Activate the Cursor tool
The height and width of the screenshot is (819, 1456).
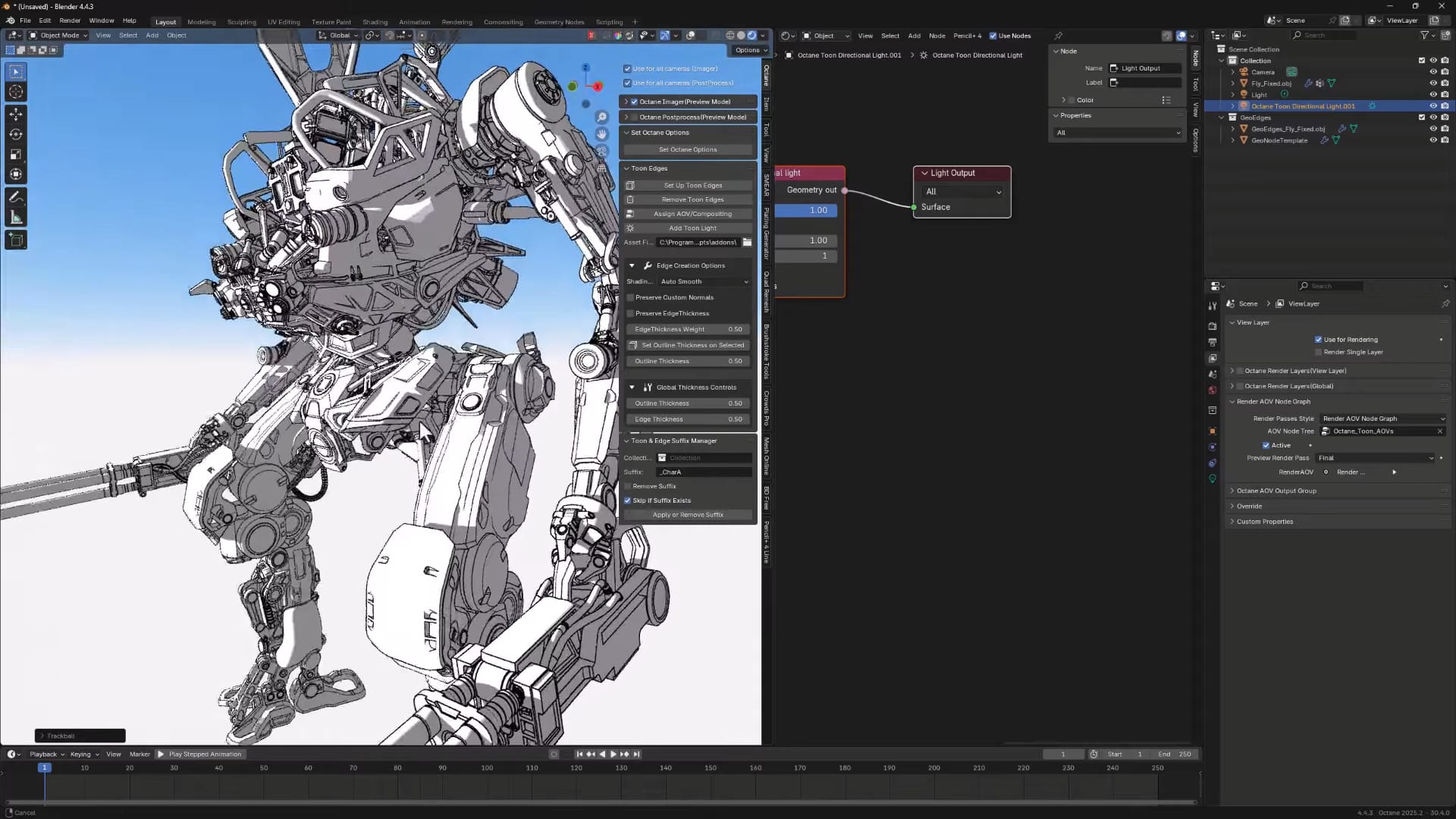click(15, 92)
